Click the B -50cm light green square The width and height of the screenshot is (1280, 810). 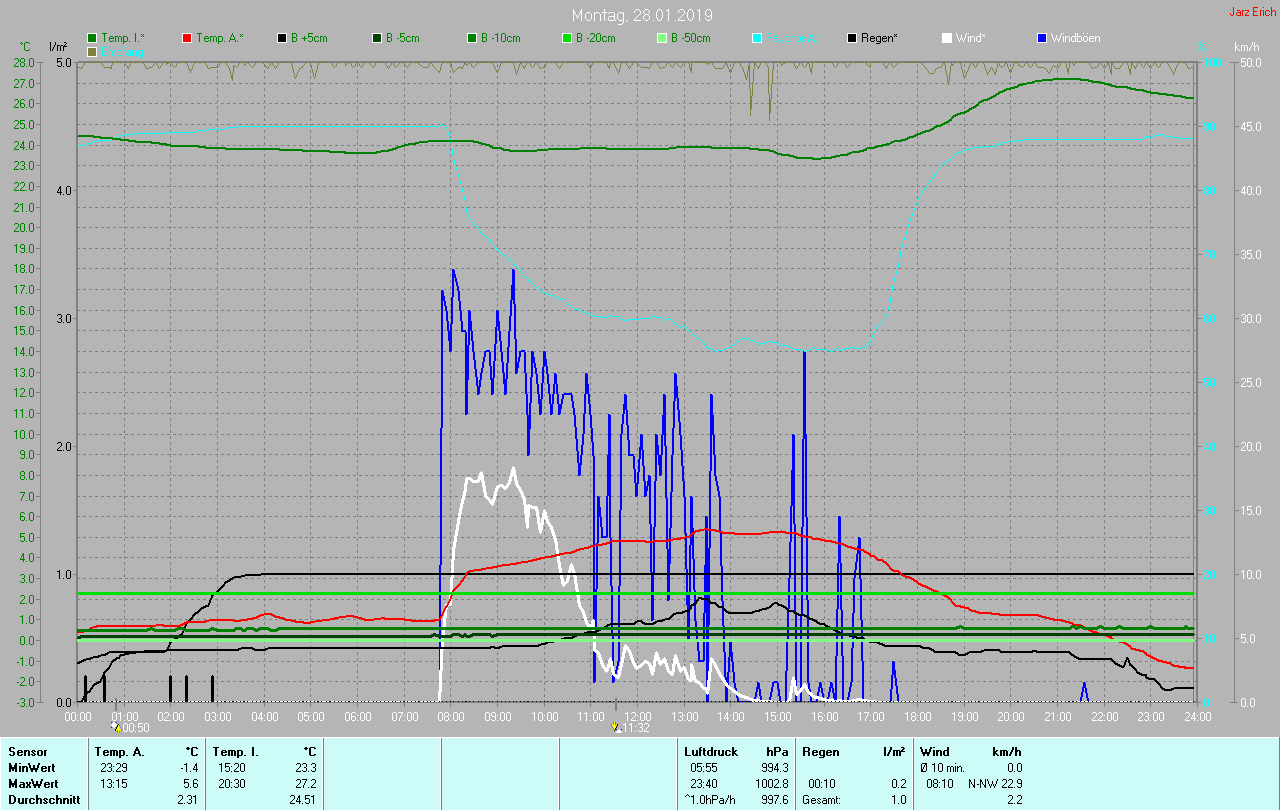pos(662,38)
